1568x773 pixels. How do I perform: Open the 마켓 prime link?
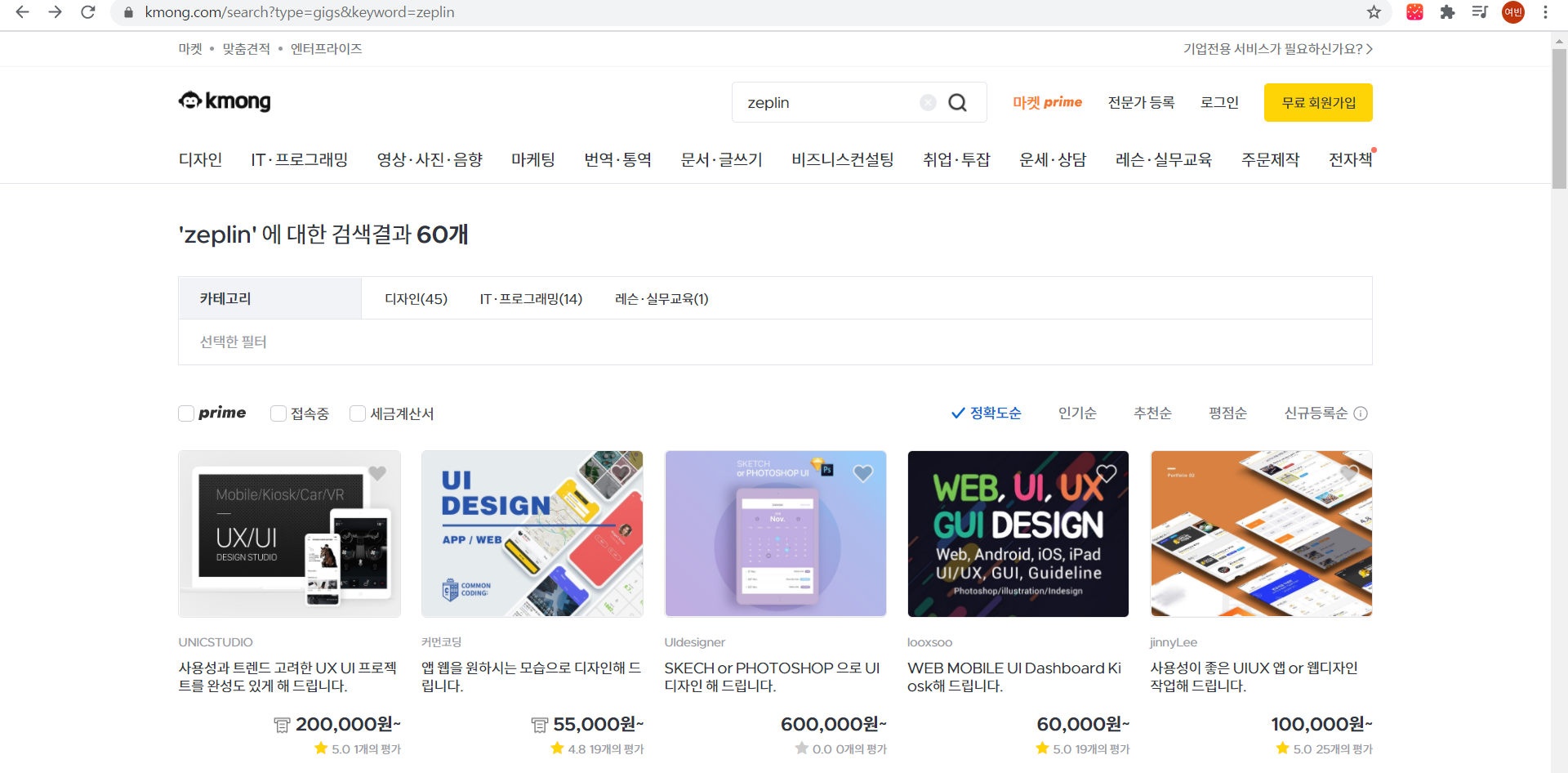click(1048, 102)
